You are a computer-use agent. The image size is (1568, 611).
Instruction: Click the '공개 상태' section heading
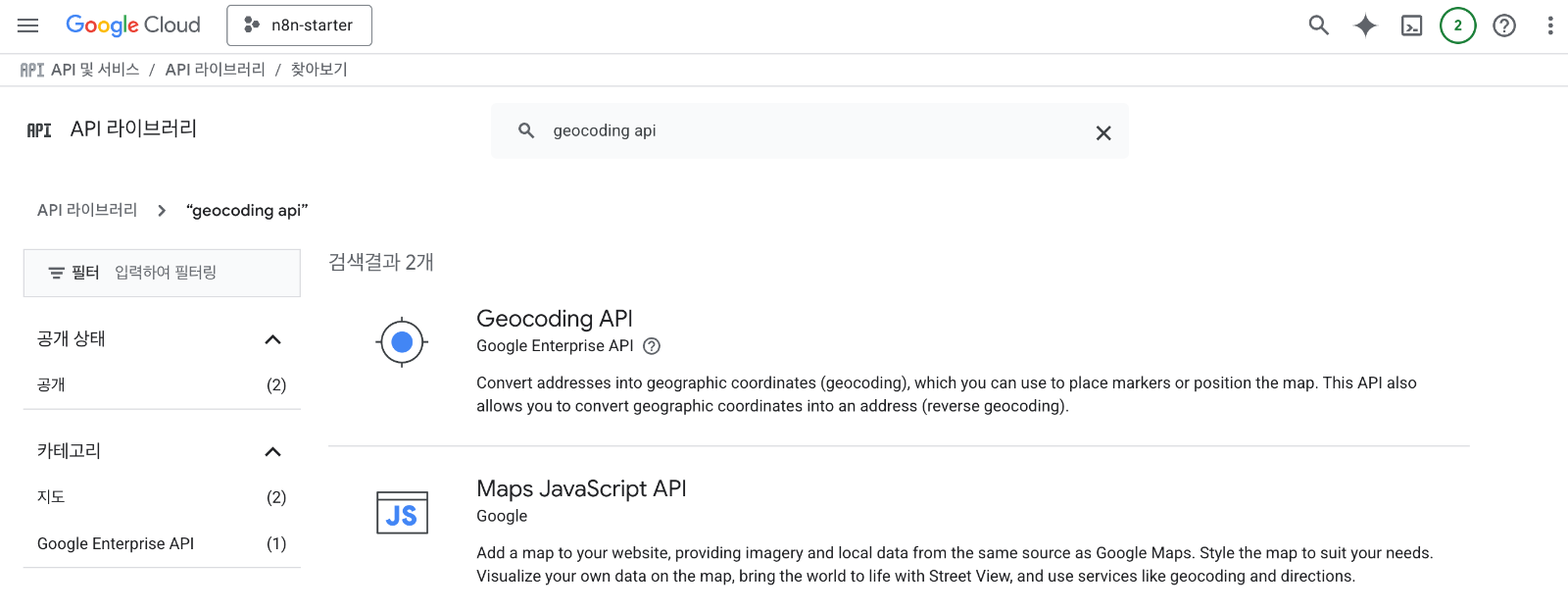(x=71, y=338)
